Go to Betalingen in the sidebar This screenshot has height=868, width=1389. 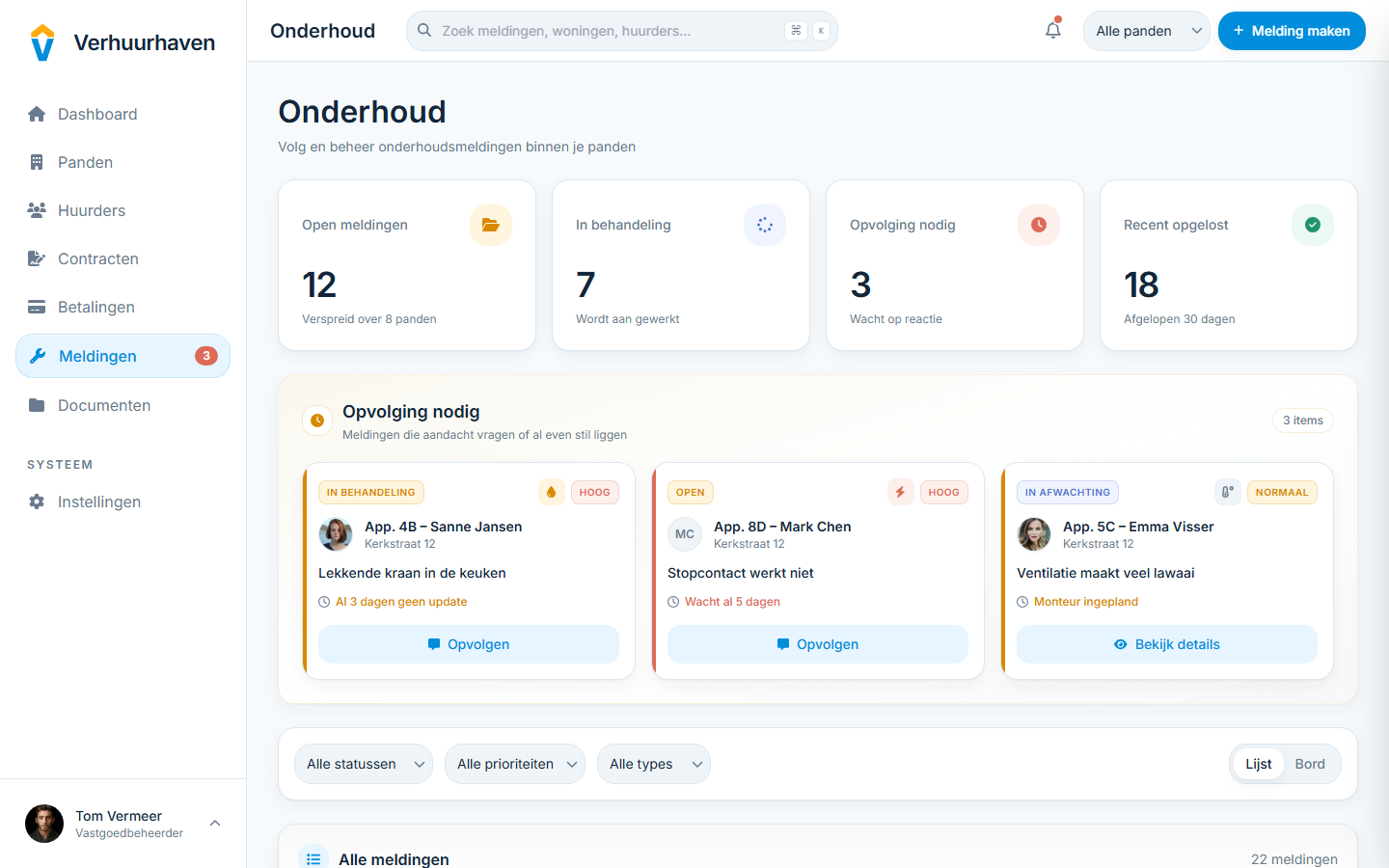(x=95, y=307)
